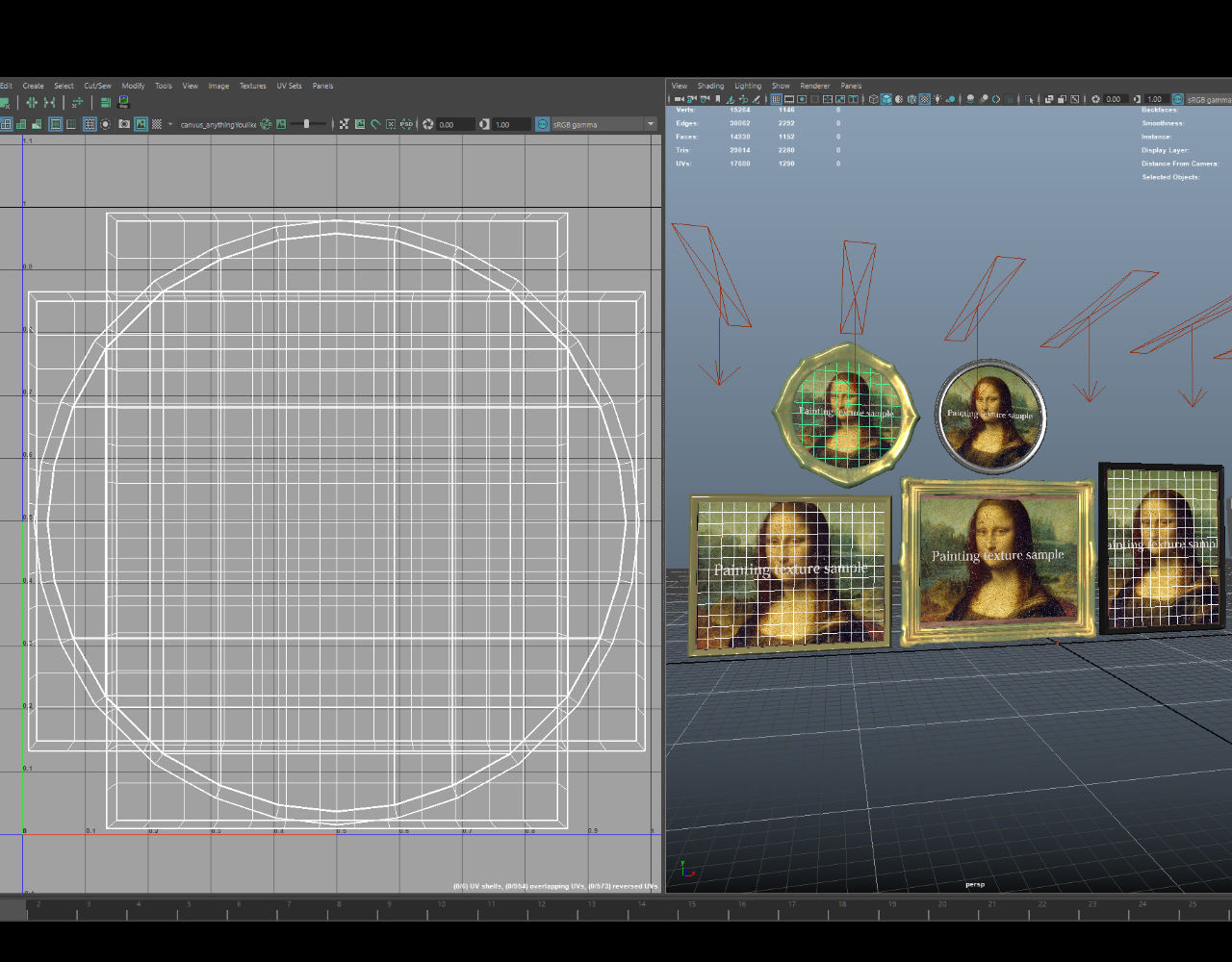Open the Cut/Sew menu in UV Editor
The height and width of the screenshot is (962, 1232).
[97, 86]
